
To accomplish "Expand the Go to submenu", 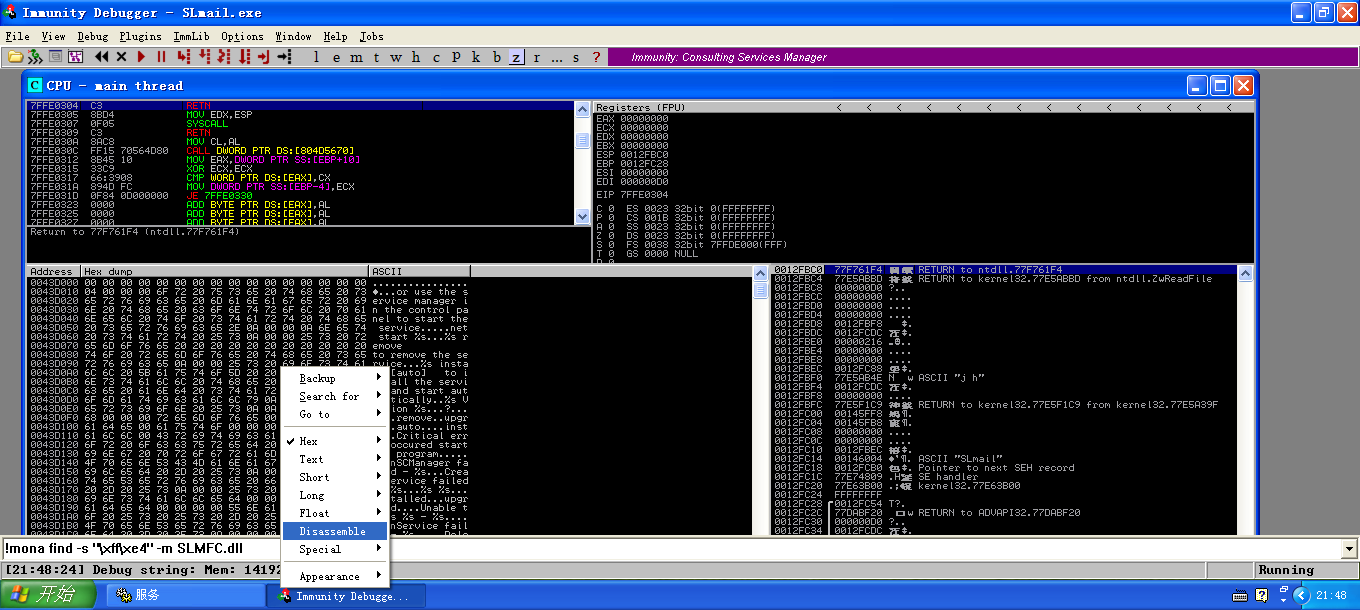I will [335, 414].
